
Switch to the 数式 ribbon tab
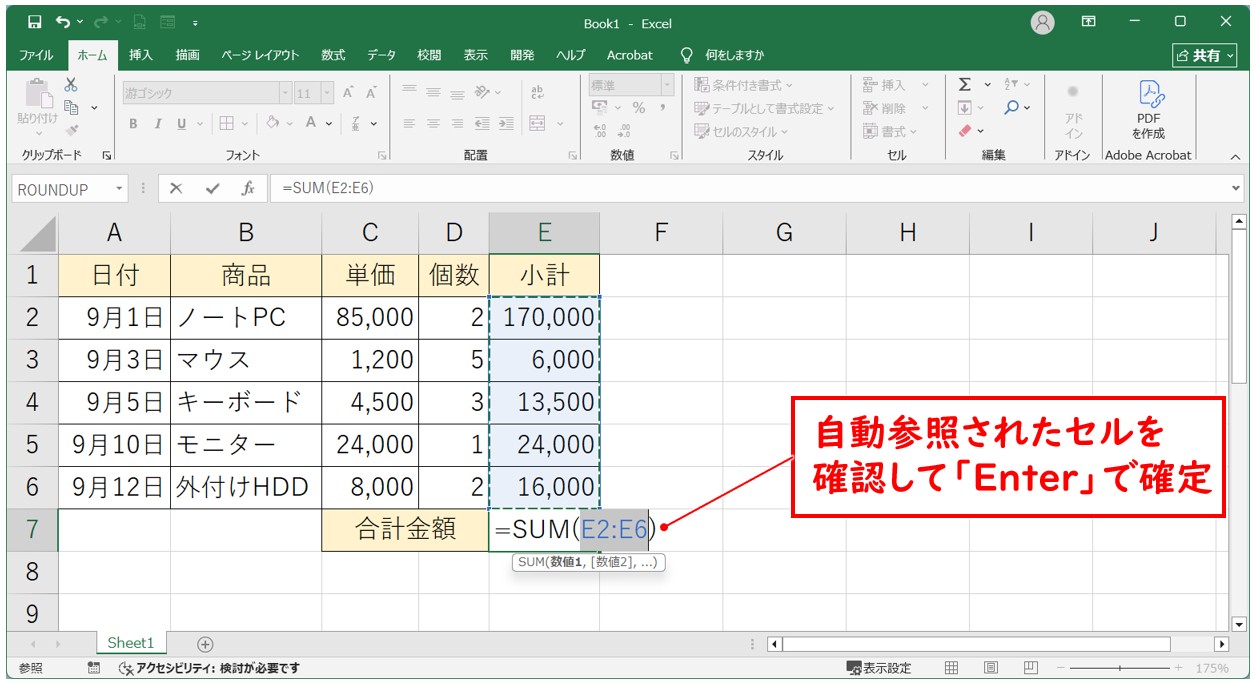click(333, 55)
